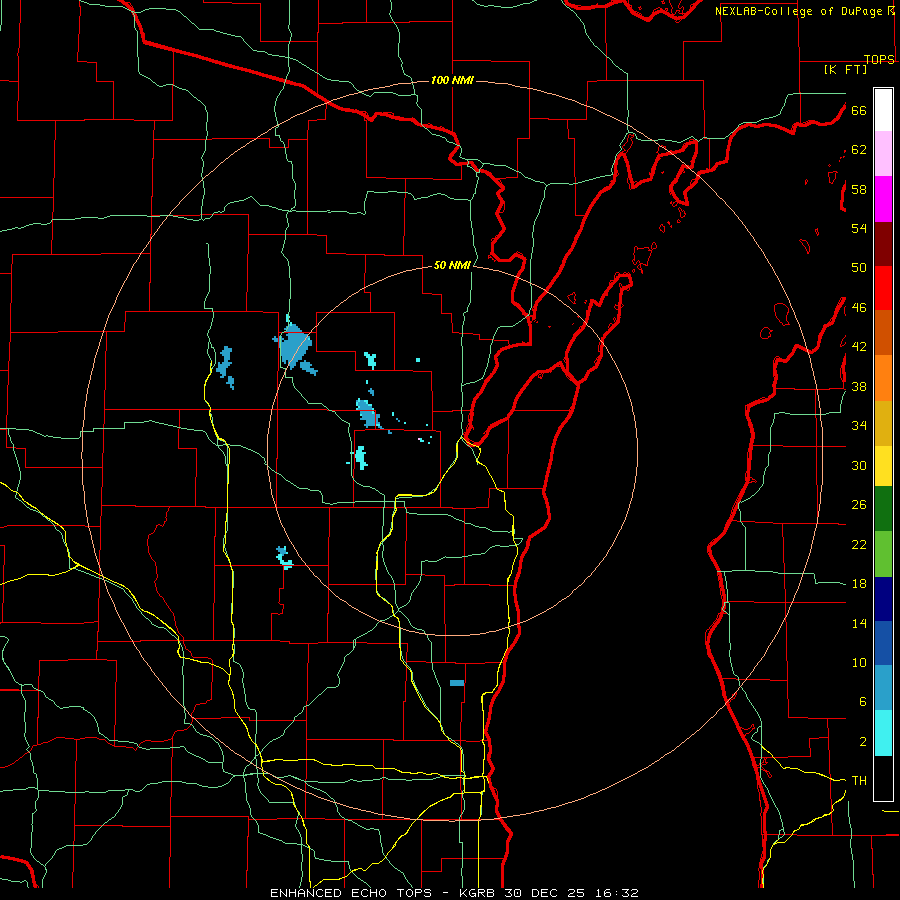Screen dimensions: 900x900
Task: Pick the light pink legend swatch
Action: pyautogui.click(x=883, y=154)
